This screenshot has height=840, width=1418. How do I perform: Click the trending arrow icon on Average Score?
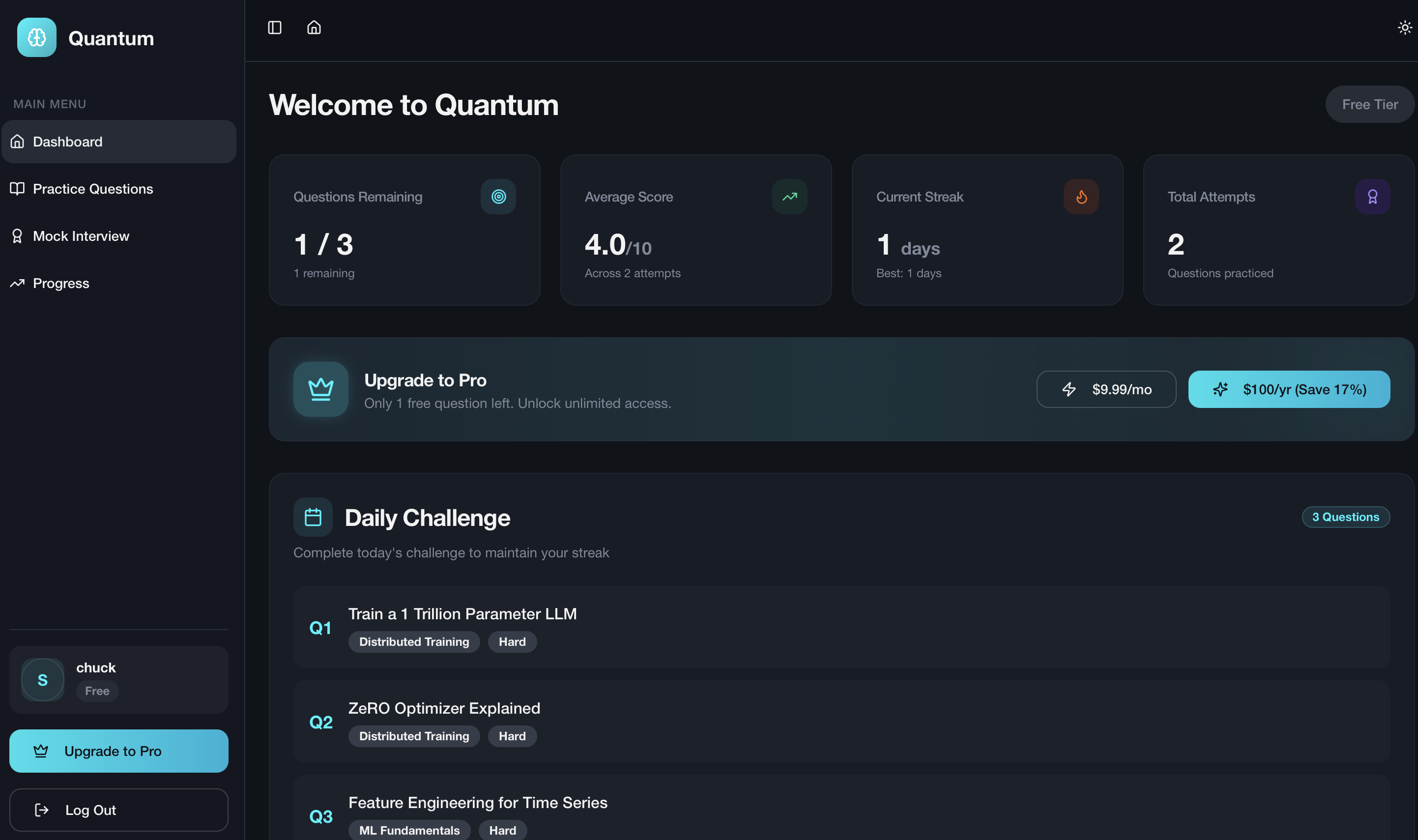(x=789, y=197)
